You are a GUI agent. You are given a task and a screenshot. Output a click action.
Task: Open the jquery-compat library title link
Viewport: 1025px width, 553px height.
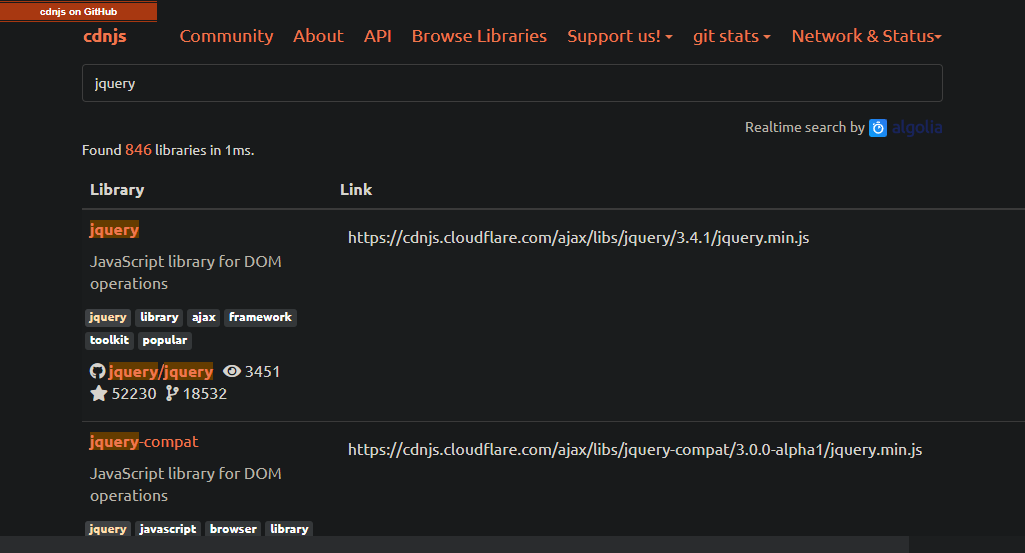pos(144,442)
